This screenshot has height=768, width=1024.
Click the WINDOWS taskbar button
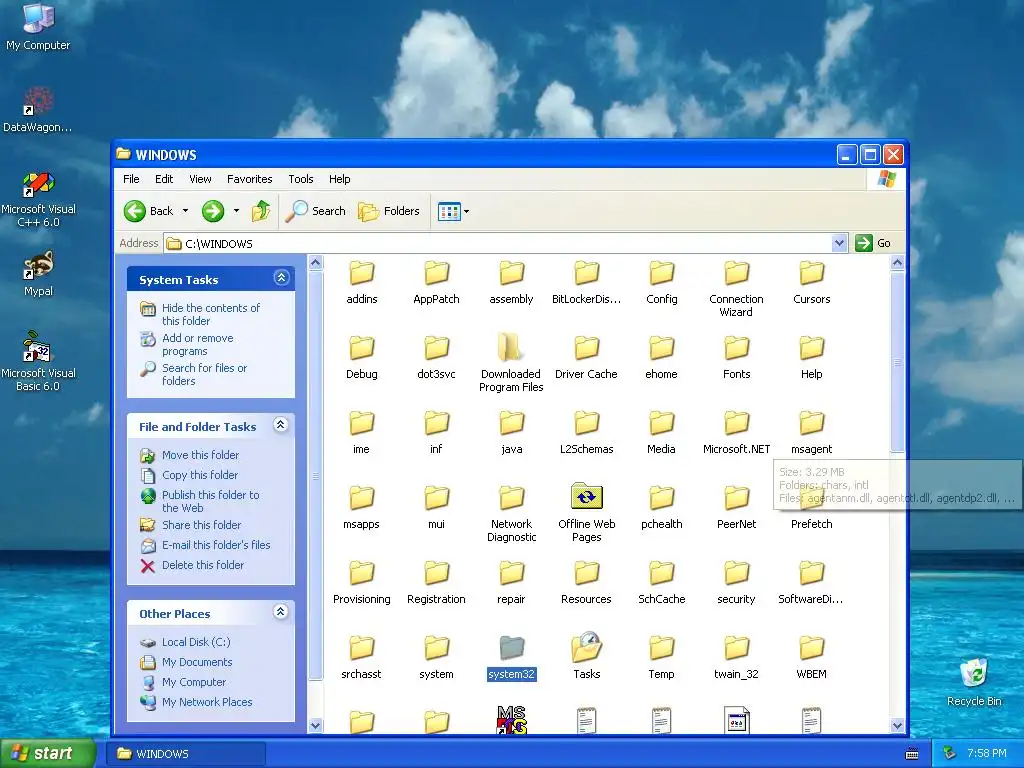pos(186,754)
